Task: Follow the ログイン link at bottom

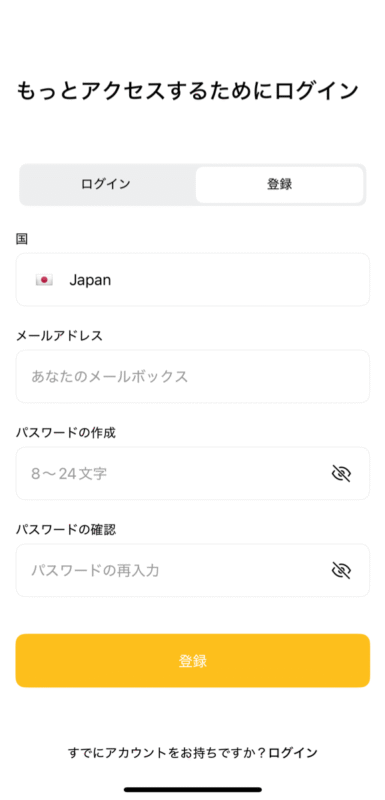Action: pos(293,753)
